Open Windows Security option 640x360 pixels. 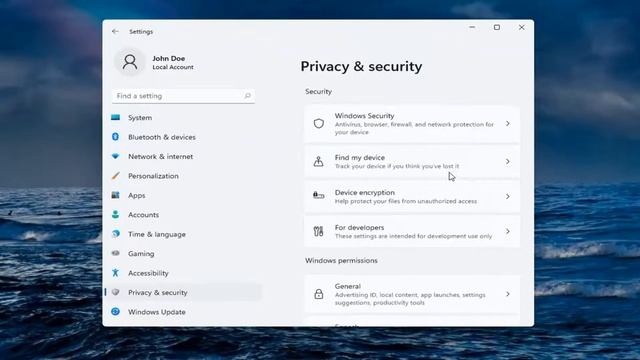(412, 124)
